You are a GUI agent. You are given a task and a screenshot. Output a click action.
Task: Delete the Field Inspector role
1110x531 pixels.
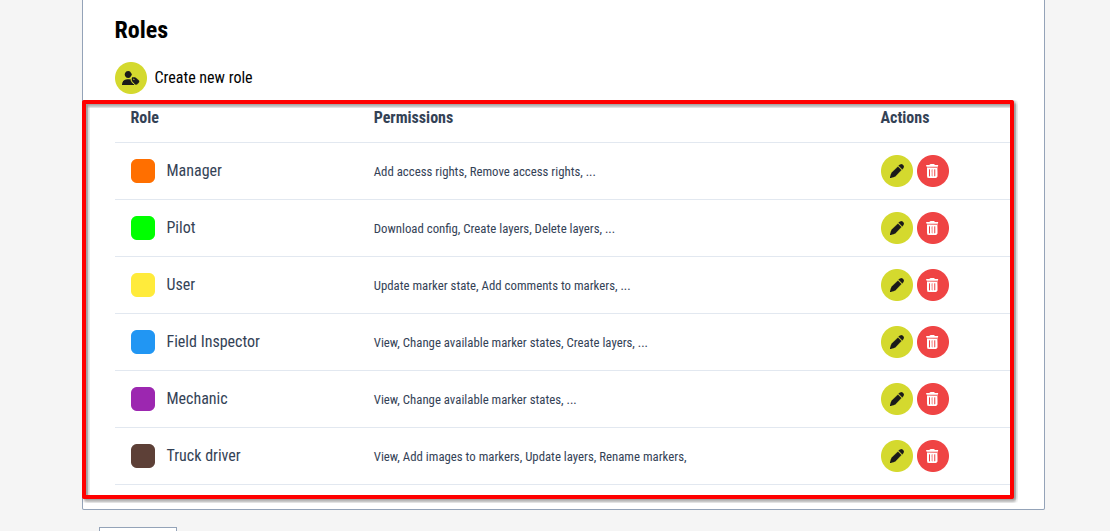933,342
